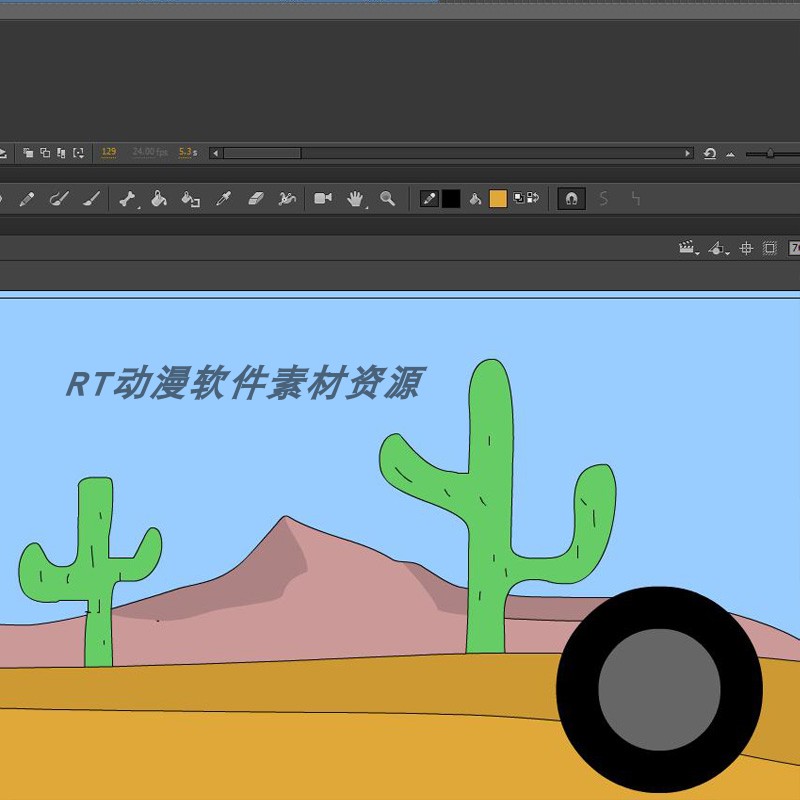Toggle Snap to Objects magnet button
This screenshot has height=800, width=800.
click(x=571, y=198)
